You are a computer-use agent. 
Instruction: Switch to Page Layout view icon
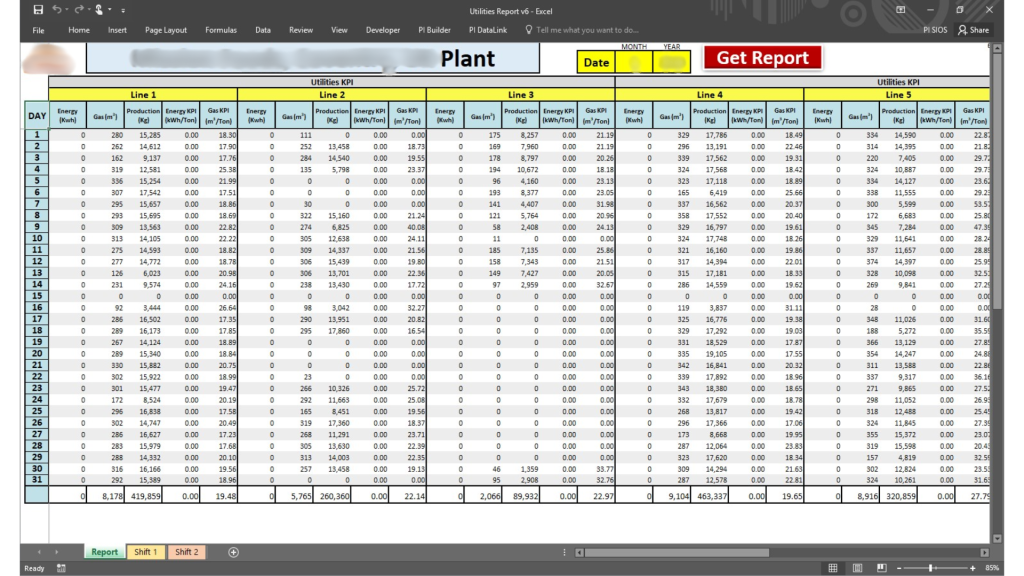click(x=857, y=568)
